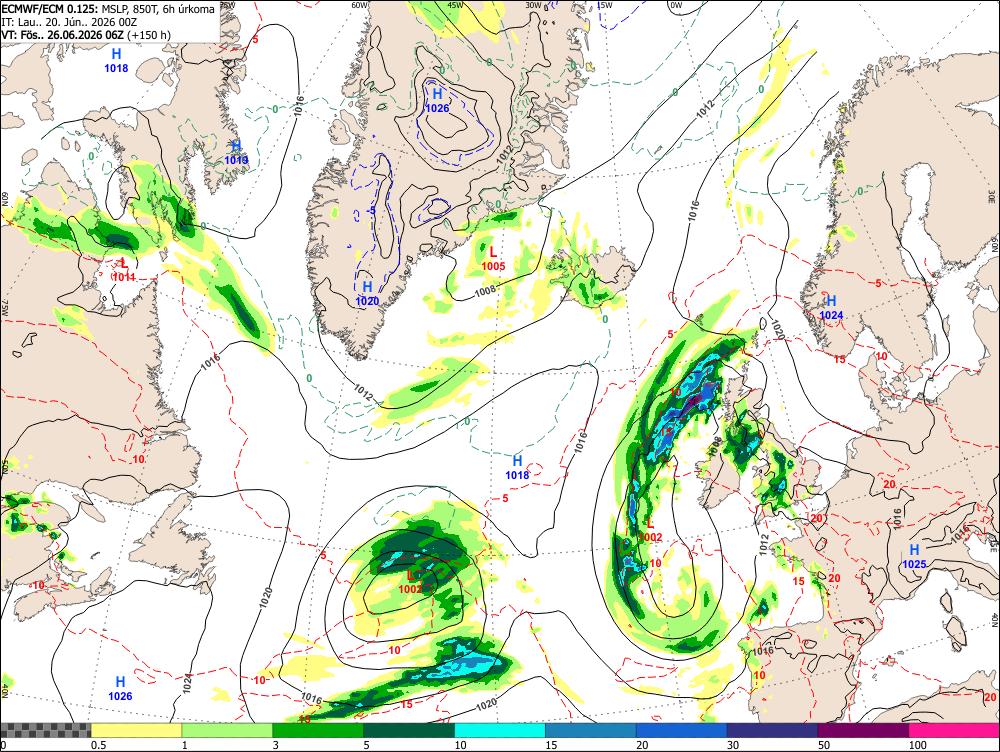Click the L 1002 low in the central Atlantic
The height and width of the screenshot is (752, 1000).
pos(411,582)
